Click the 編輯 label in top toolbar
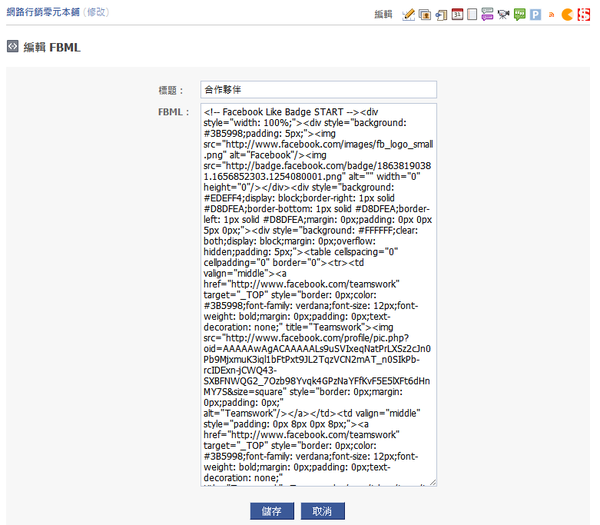Screen dimensions: 600x525 click(x=383, y=15)
